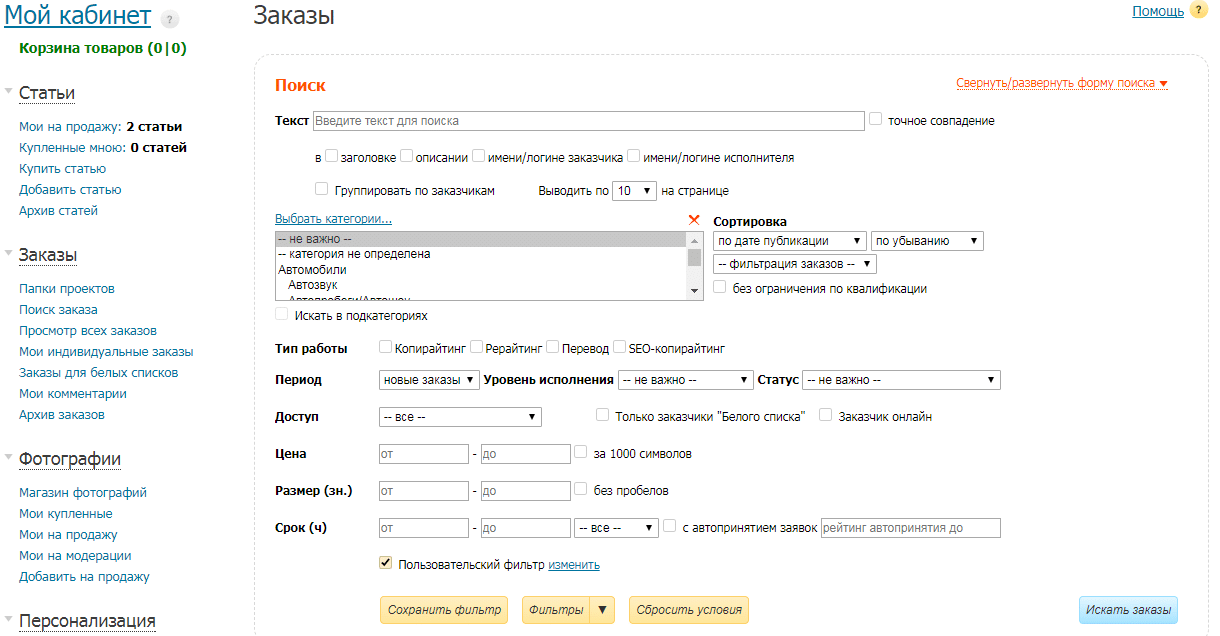Open the Выводить по page size dropdown
The width and height of the screenshot is (1220, 636).
coord(634,190)
